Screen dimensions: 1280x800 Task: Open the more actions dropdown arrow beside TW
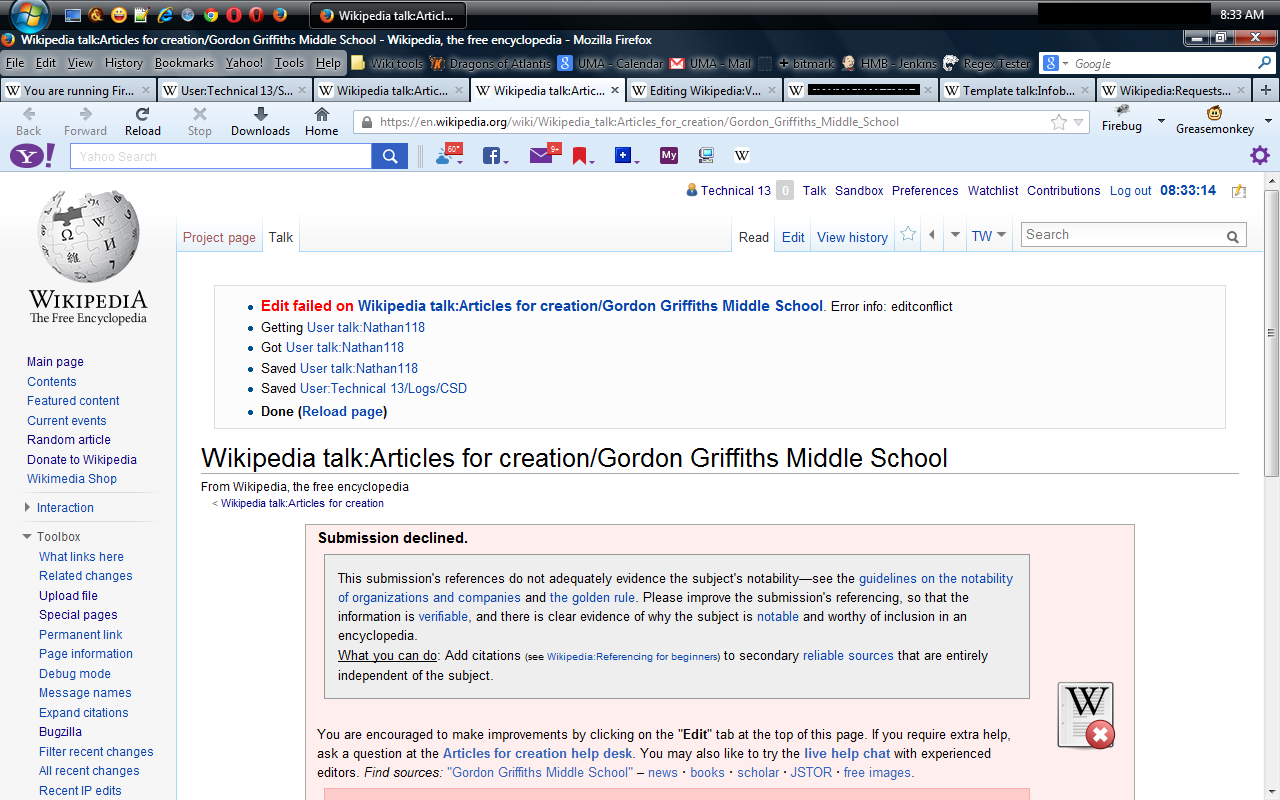pos(955,236)
